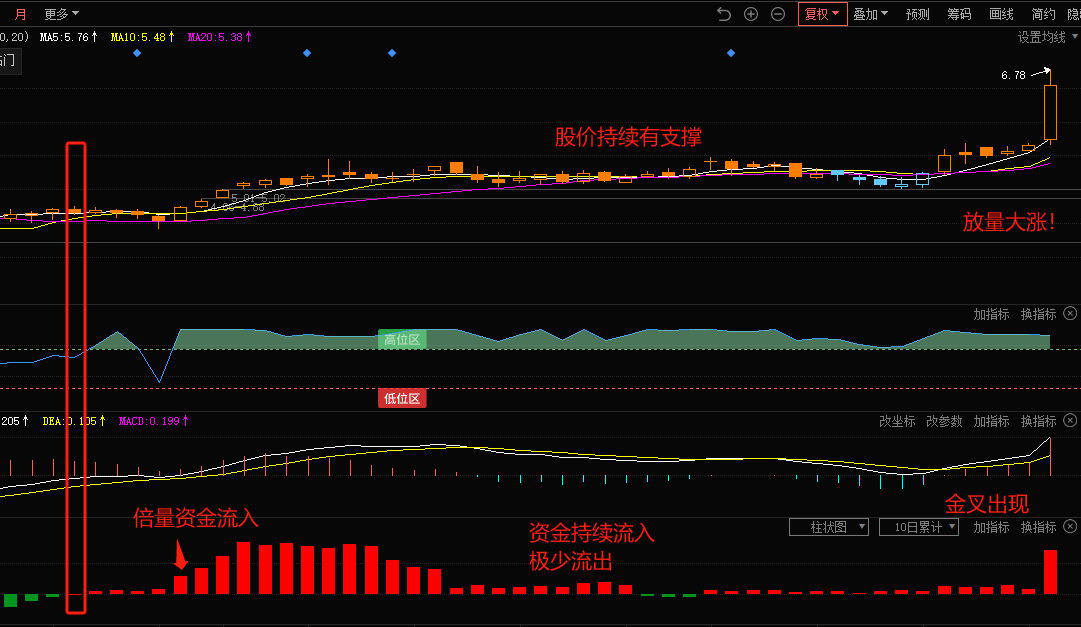Open the 10日累计 period dropdown
Image resolution: width=1081 pixels, height=627 pixels.
point(918,527)
